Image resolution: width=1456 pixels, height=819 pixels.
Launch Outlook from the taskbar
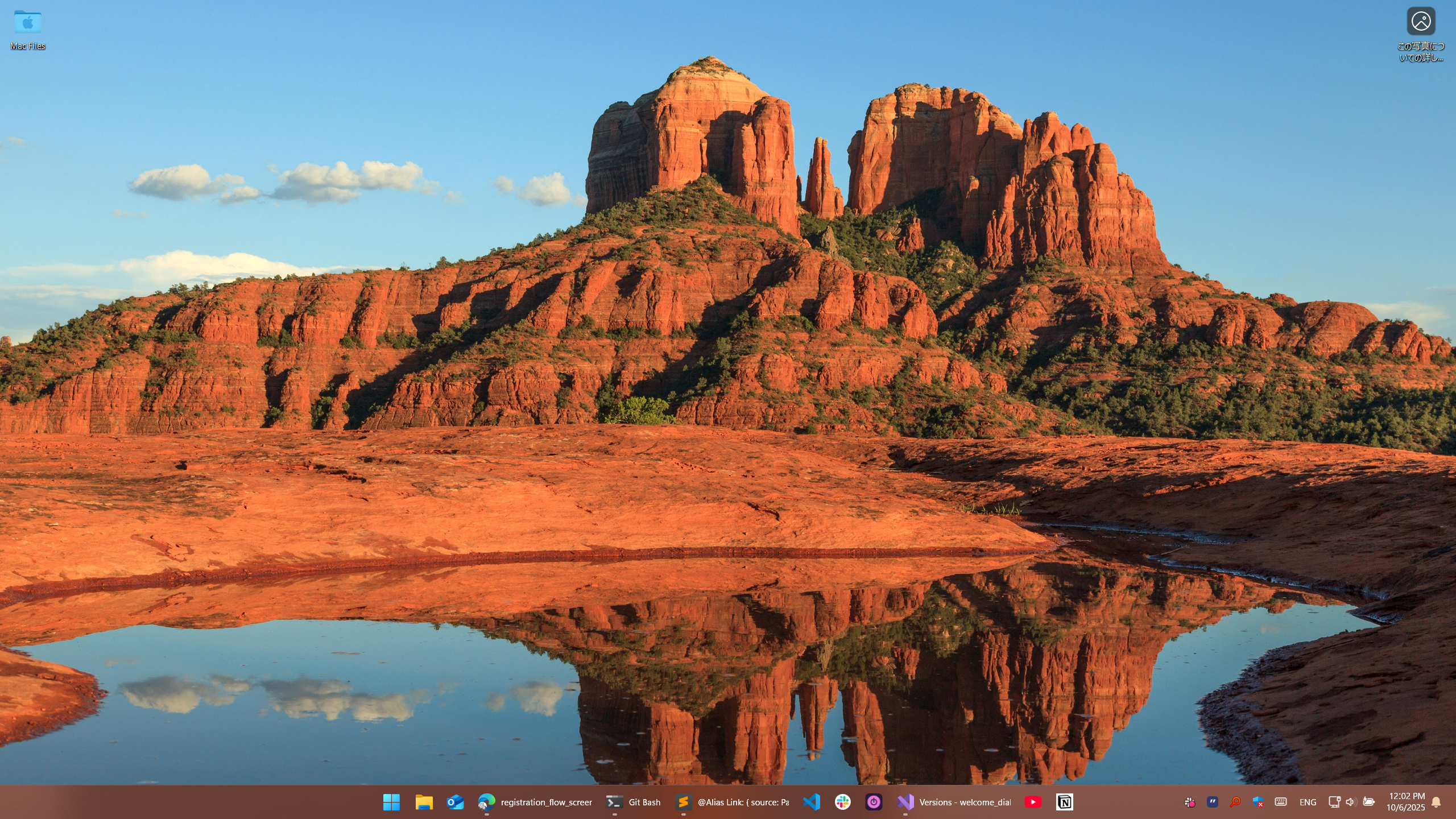[455, 802]
